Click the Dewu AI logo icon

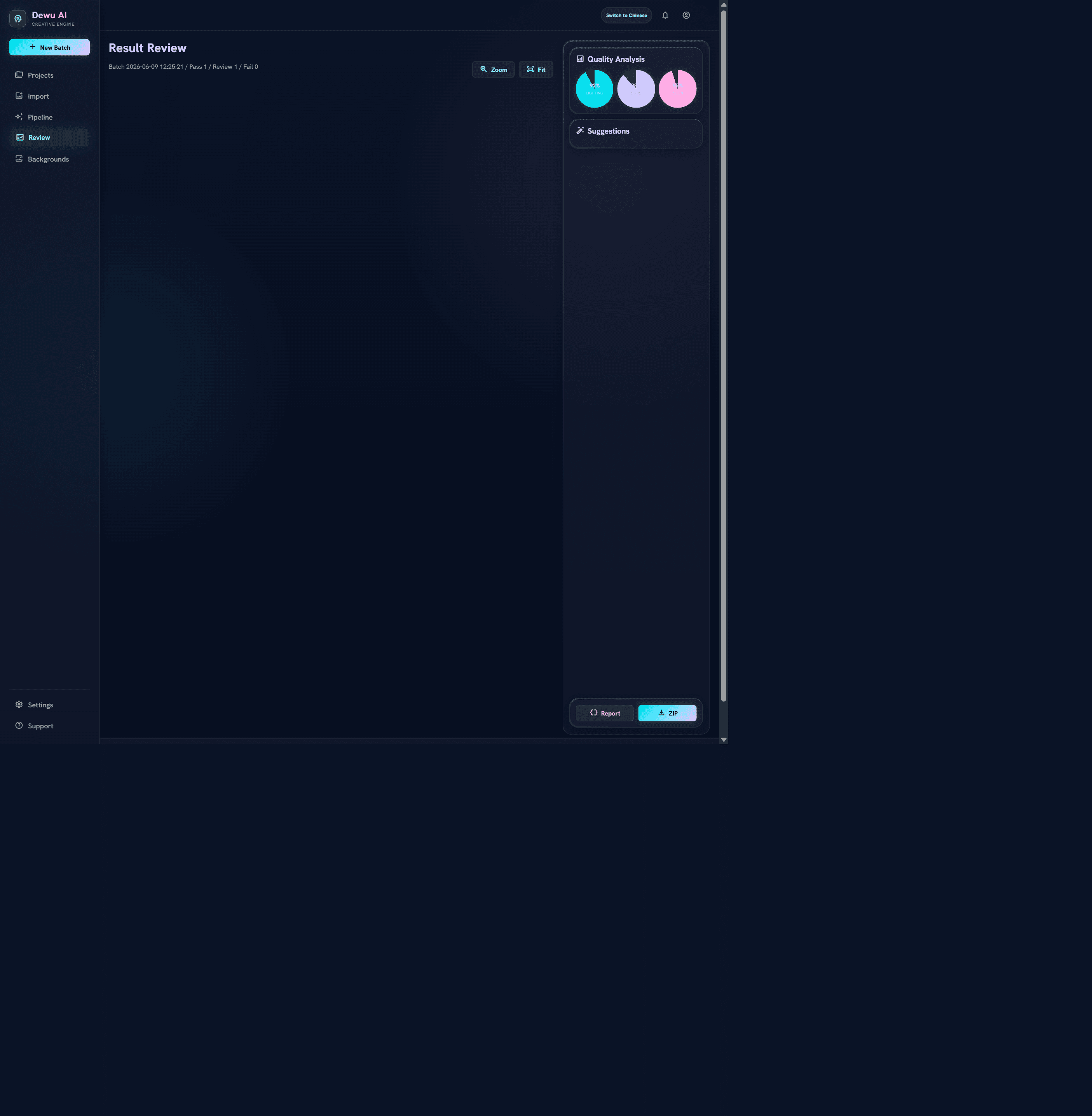(18, 18)
